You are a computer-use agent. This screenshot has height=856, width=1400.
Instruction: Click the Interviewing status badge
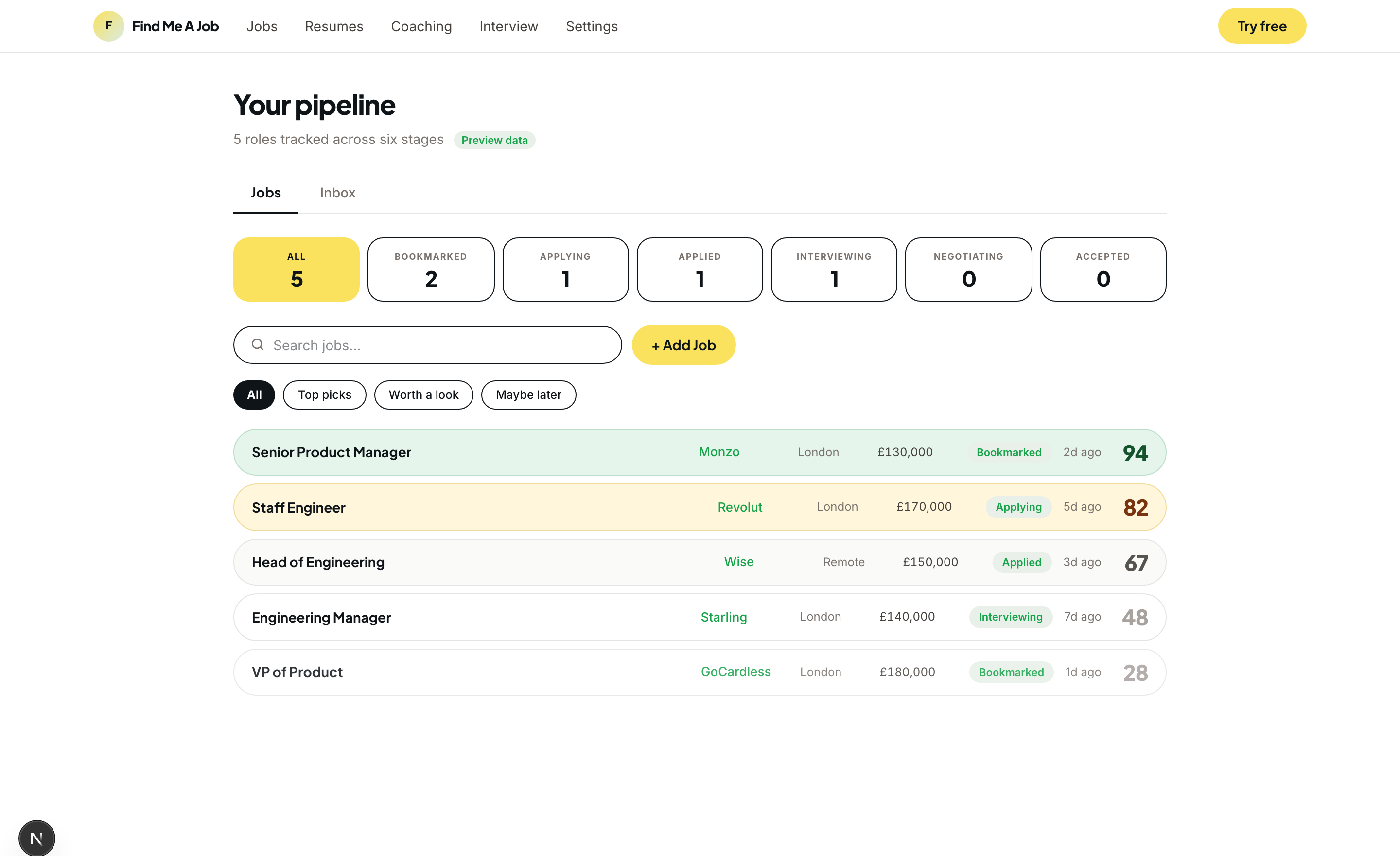coord(1010,617)
